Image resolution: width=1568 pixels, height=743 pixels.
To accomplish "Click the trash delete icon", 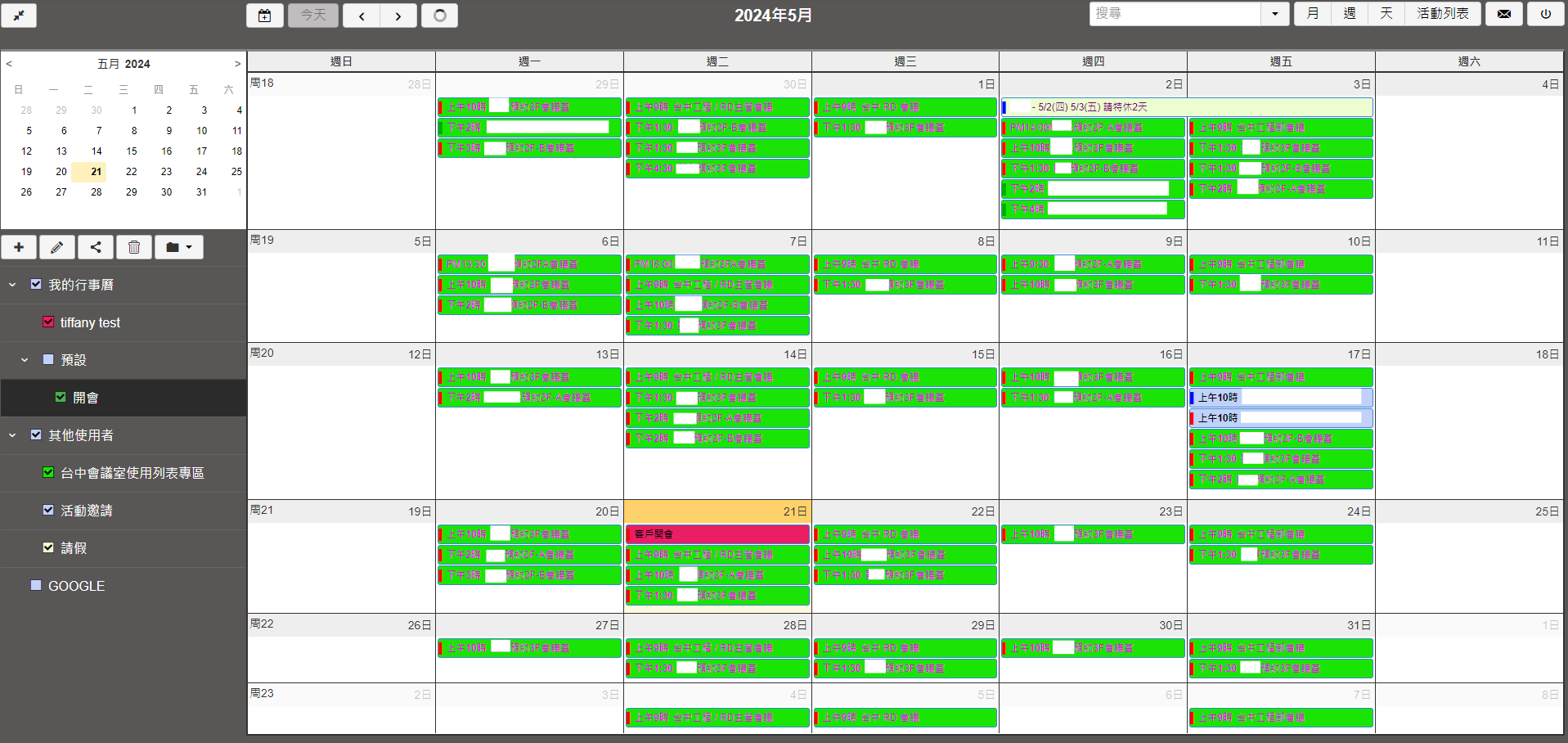I will [134, 247].
